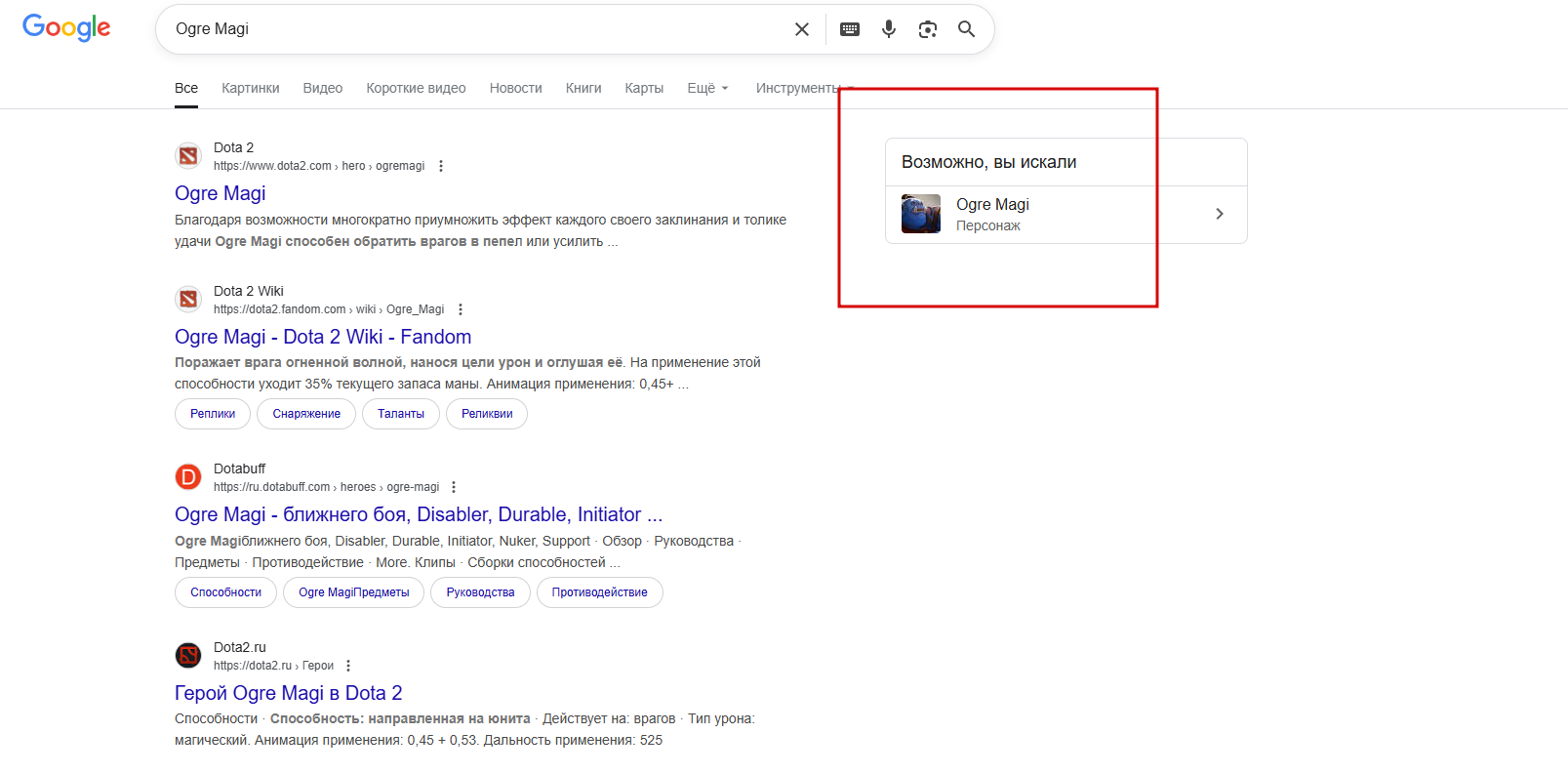
Task: Click the Реликвии sitelink chip
Action: pyautogui.click(x=487, y=414)
